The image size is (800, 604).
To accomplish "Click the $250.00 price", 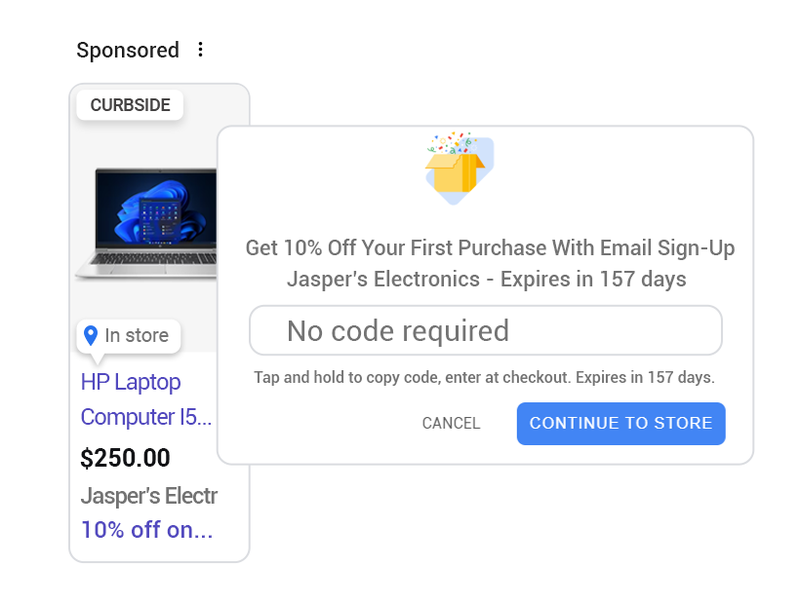I will coord(125,458).
